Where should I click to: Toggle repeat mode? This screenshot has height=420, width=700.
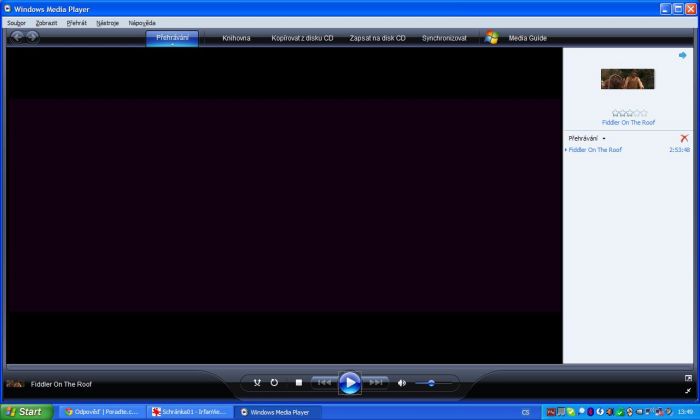[274, 383]
